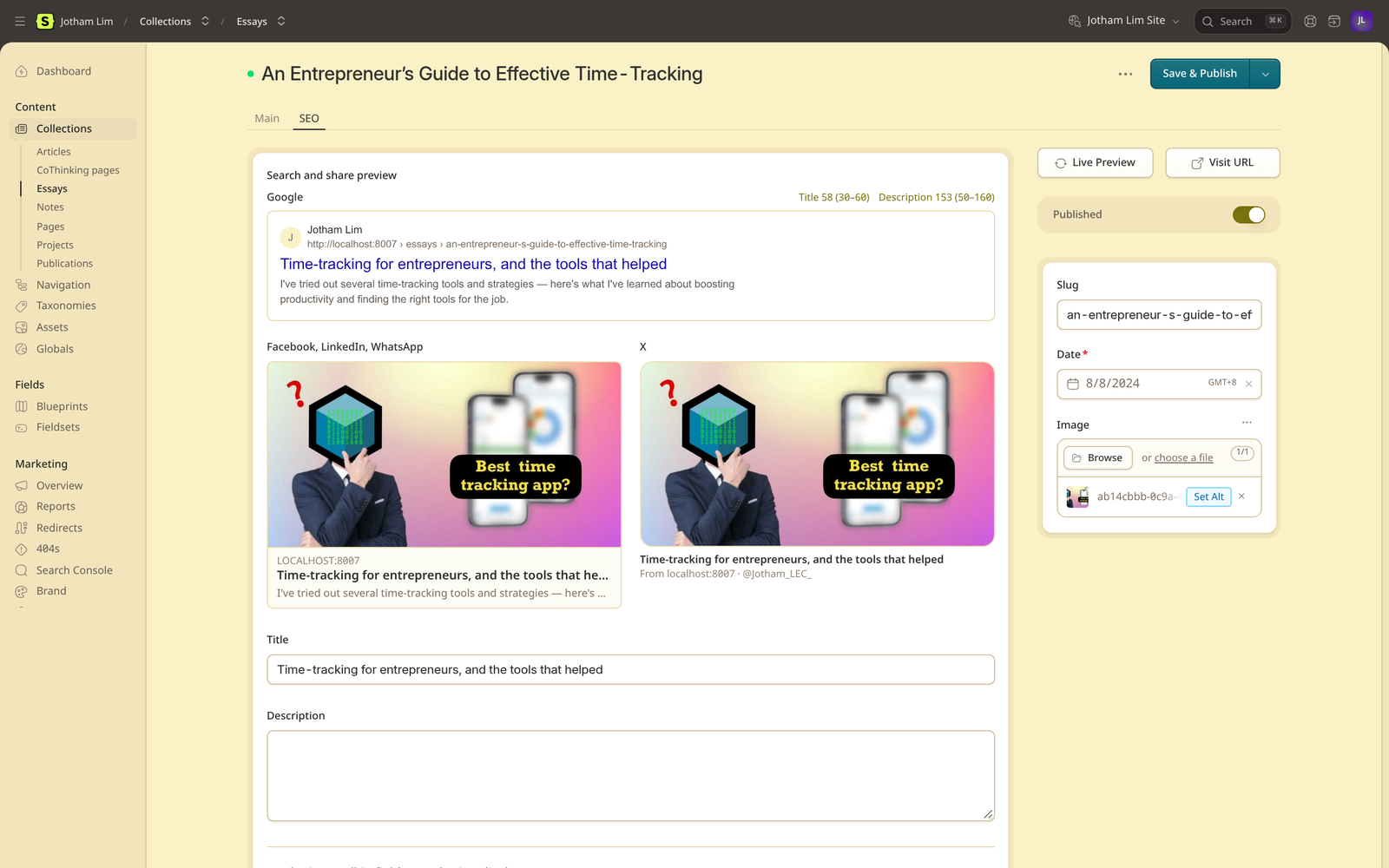This screenshot has height=868, width=1389.
Task: Open Articles collection in sidebar
Action: point(54,152)
